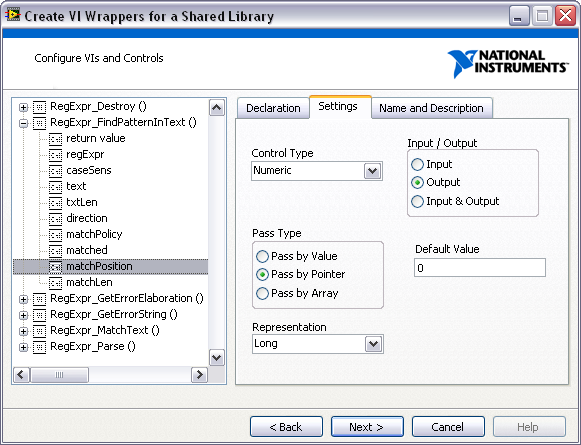Click the regExpr parameter icon
Screen dimensions: 581x445
point(56,155)
